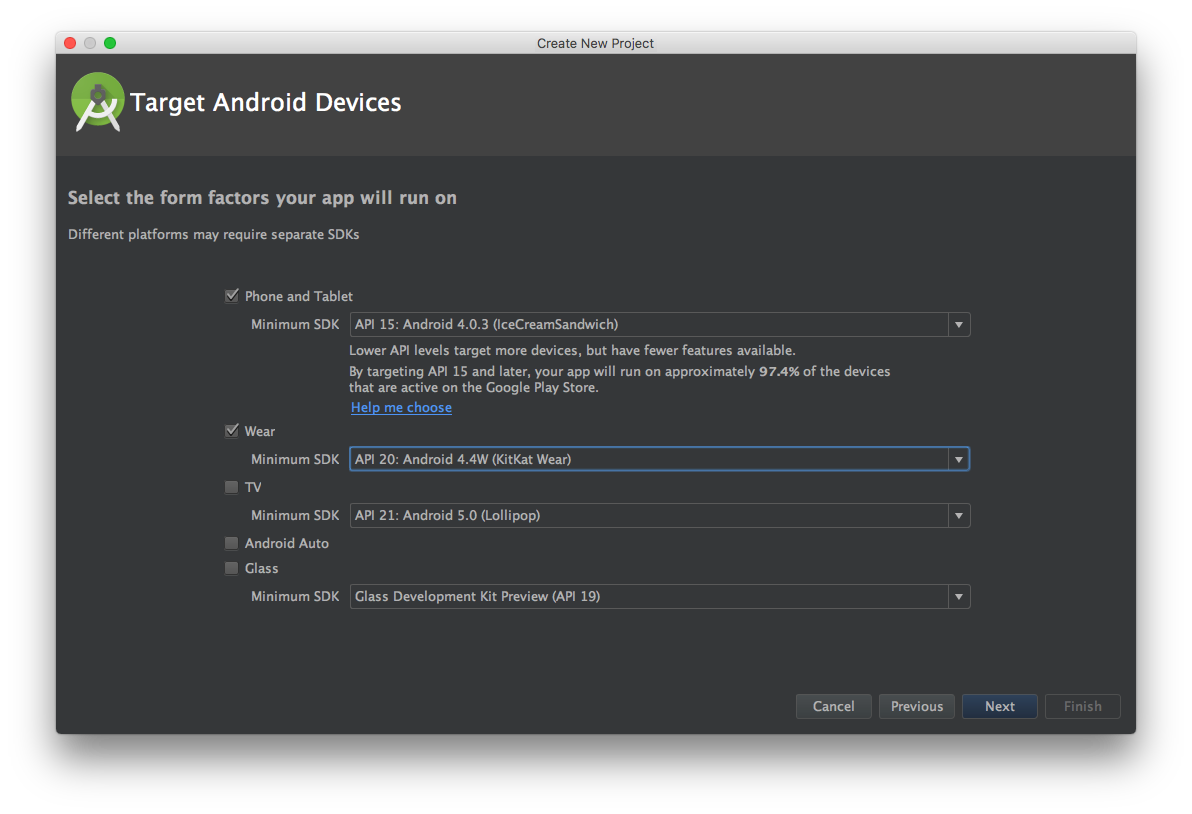Enable the Android Auto checkbox
This screenshot has height=814, width=1192.
[232, 543]
